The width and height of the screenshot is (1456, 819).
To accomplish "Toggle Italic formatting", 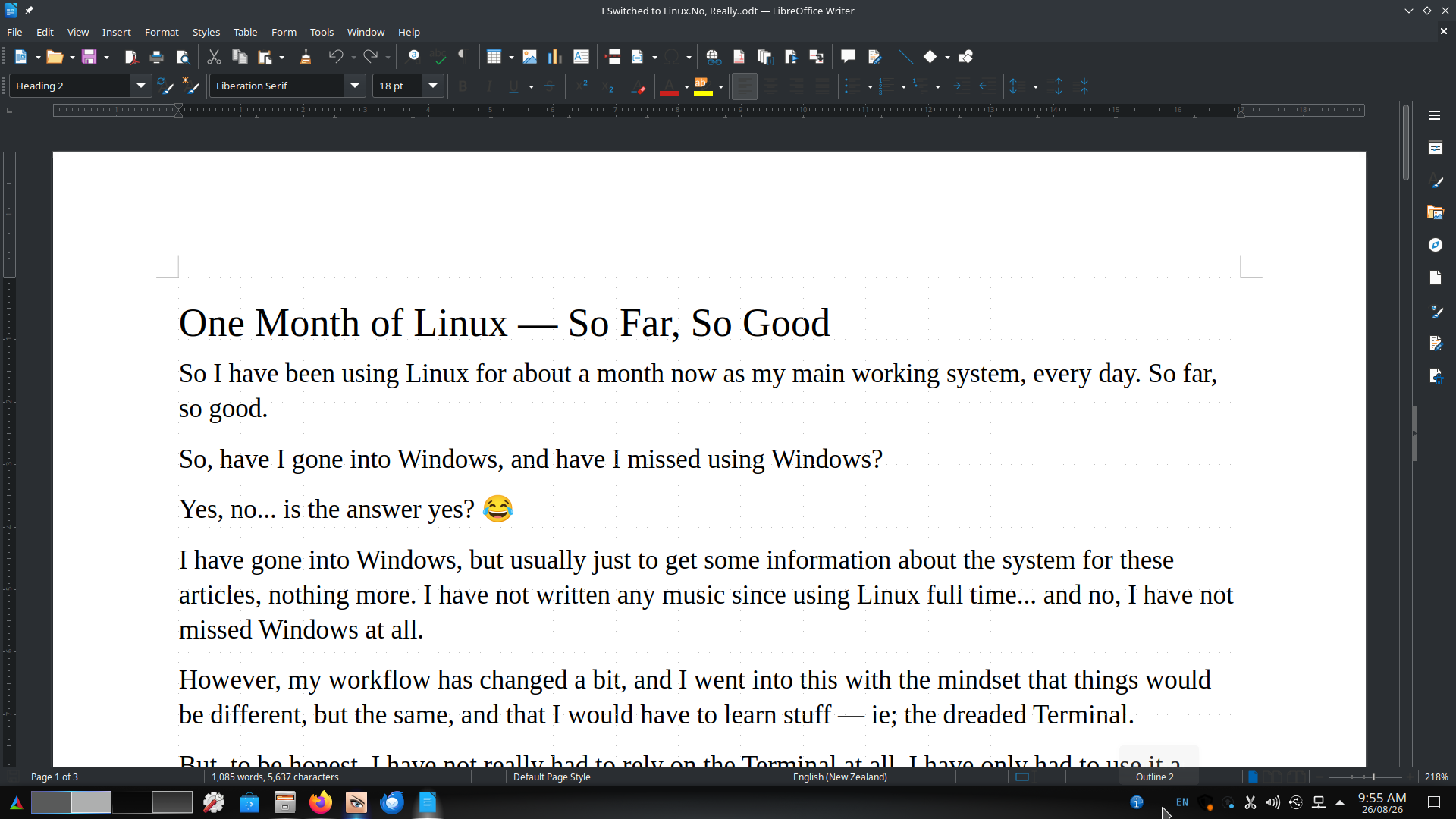I will (x=488, y=86).
